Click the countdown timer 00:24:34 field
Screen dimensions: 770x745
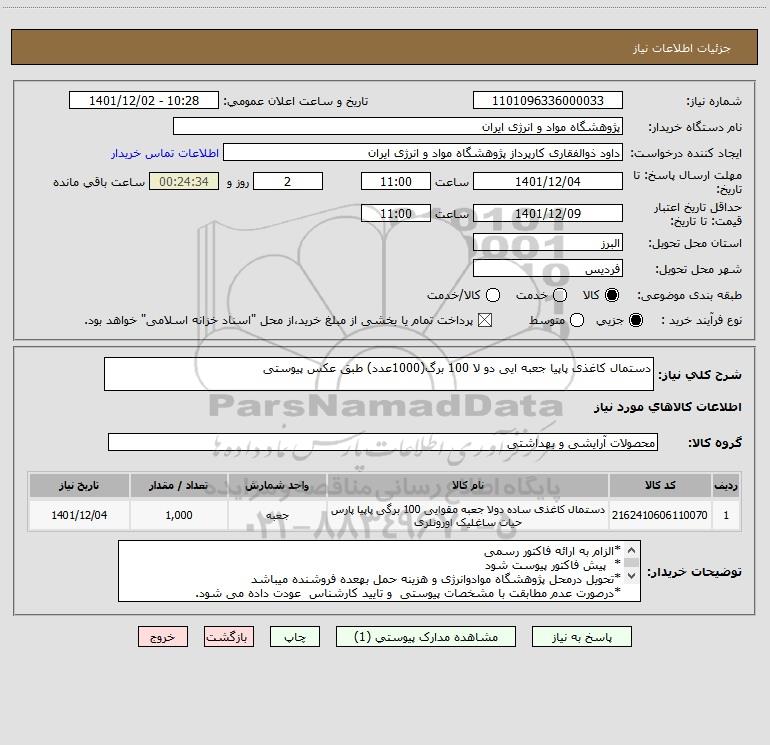click(x=184, y=181)
